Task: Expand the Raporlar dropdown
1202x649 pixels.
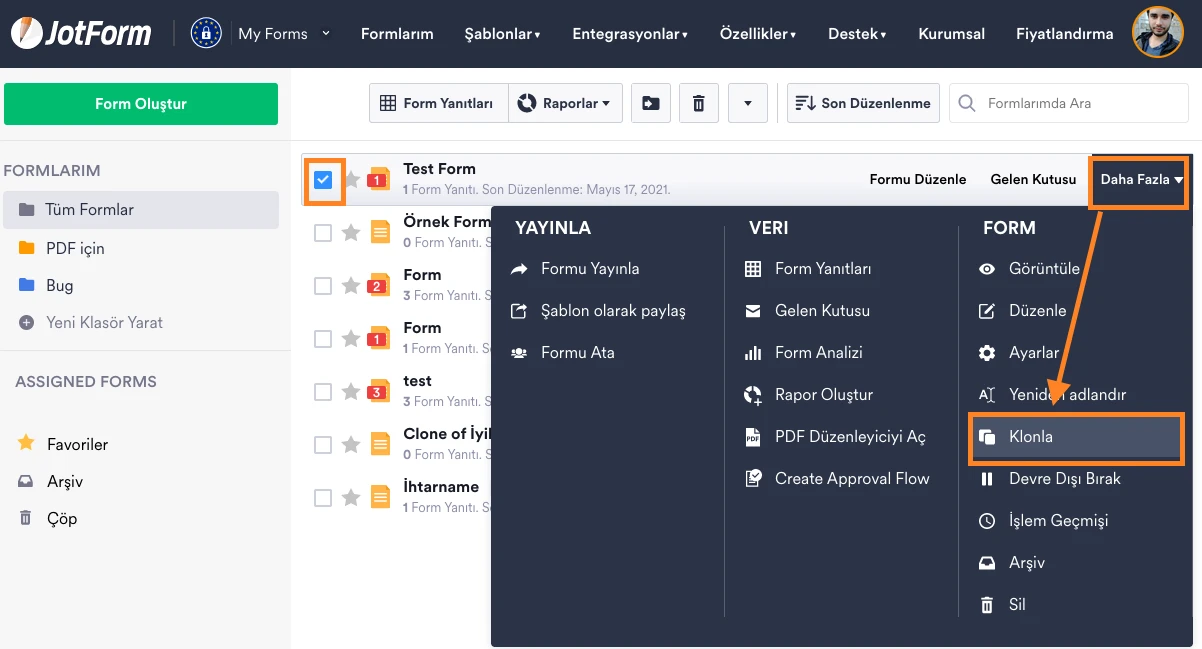Action: coord(566,103)
